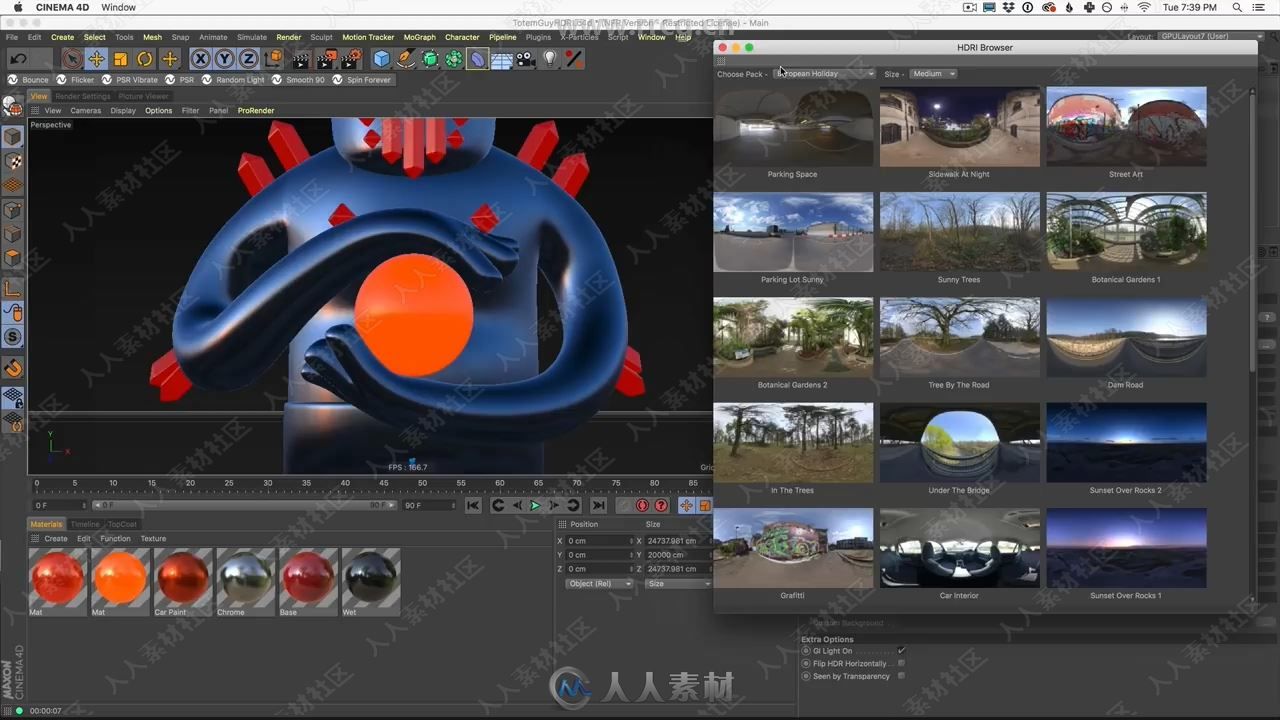Viewport: 1280px width, 720px height.
Task: Toggle the GI Light On checkbox
Action: pyautogui.click(x=901, y=651)
